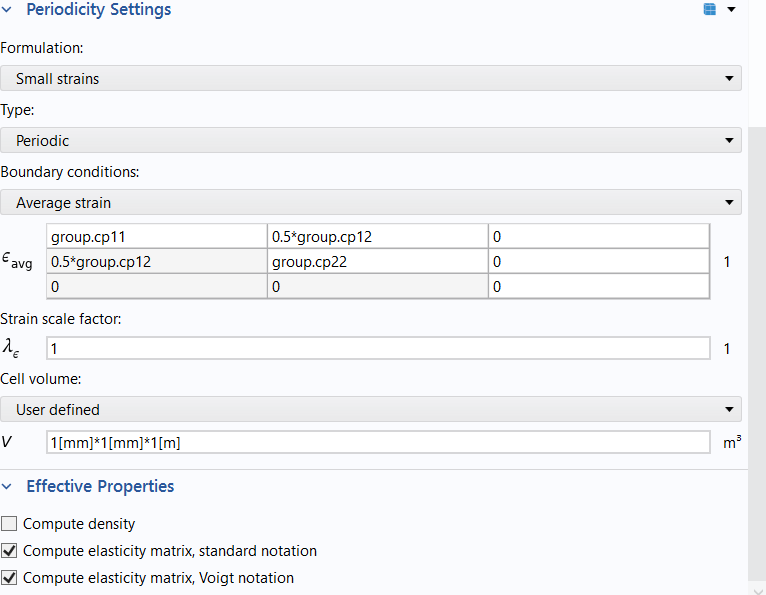The height and width of the screenshot is (595, 766).
Task: Select the group.cp22 strain matrix cell
Action: (377, 261)
